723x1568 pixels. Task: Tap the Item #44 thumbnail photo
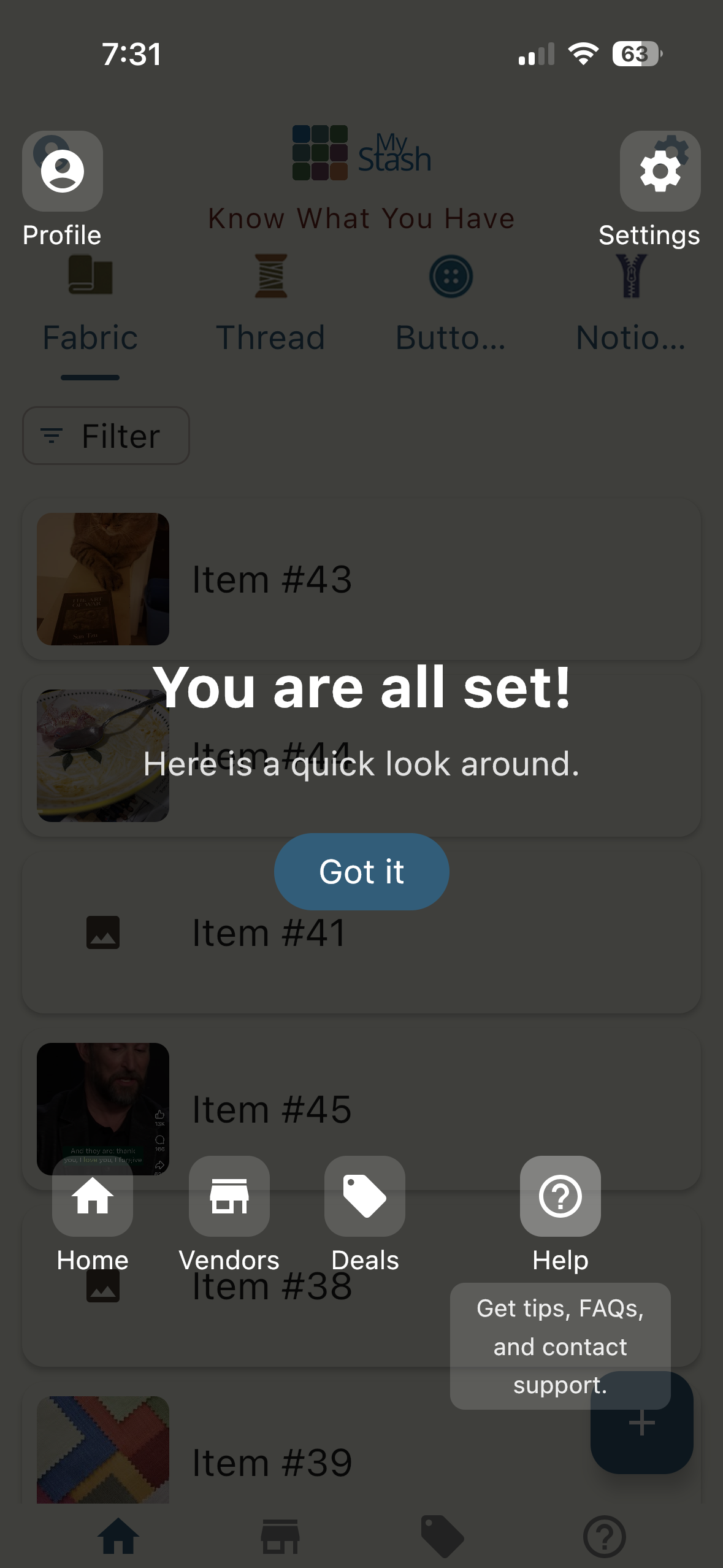103,755
